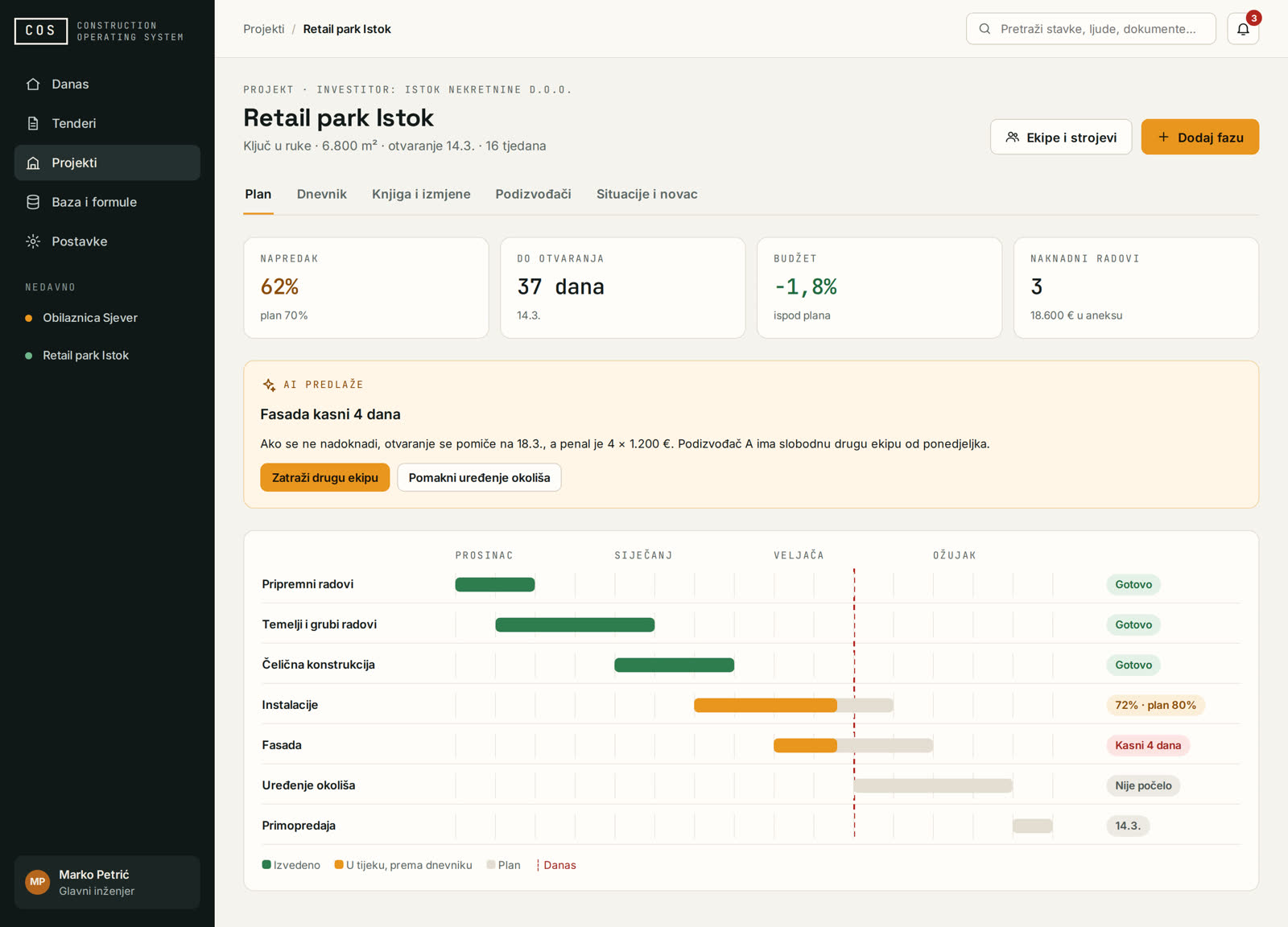Click the MP user avatar
The height and width of the screenshot is (927, 1288).
point(38,882)
